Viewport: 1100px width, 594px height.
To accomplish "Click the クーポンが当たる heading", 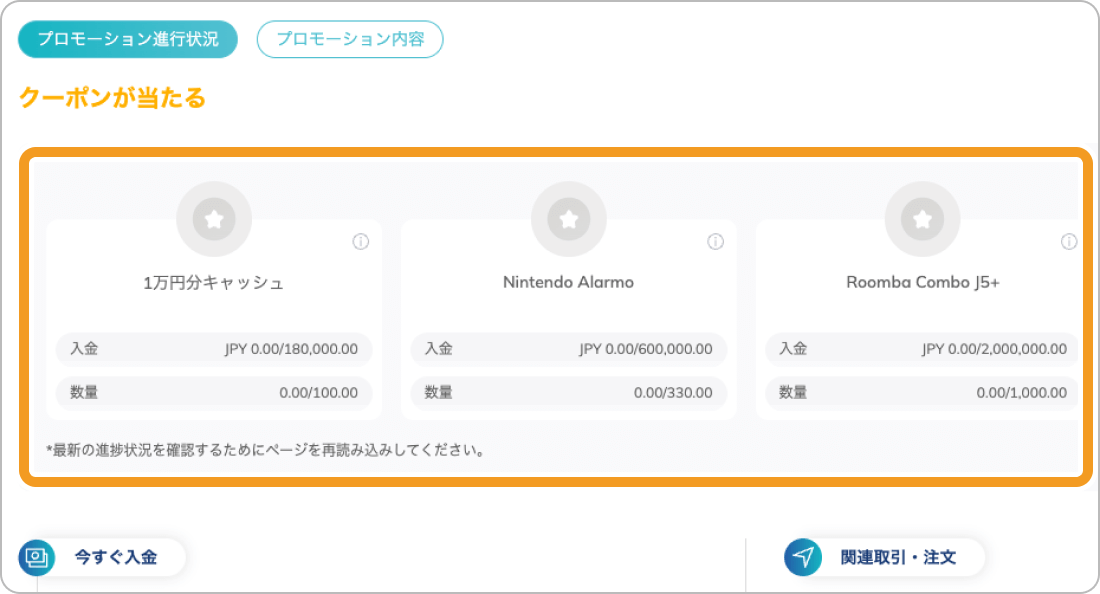I will click(112, 97).
